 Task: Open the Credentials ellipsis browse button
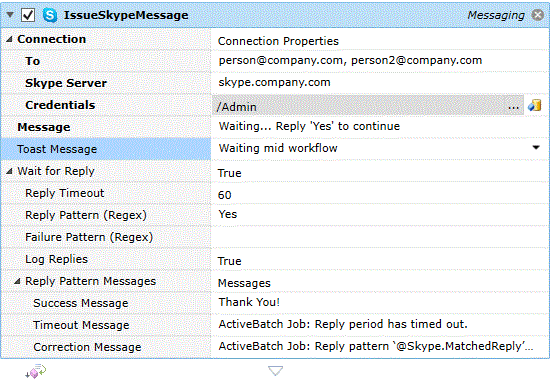(x=514, y=106)
